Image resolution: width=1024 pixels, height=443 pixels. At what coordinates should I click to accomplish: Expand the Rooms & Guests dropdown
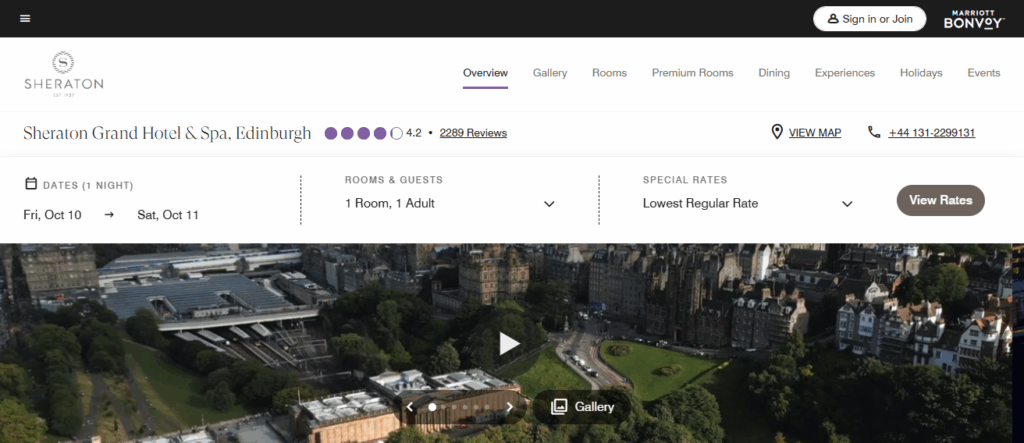[549, 204]
